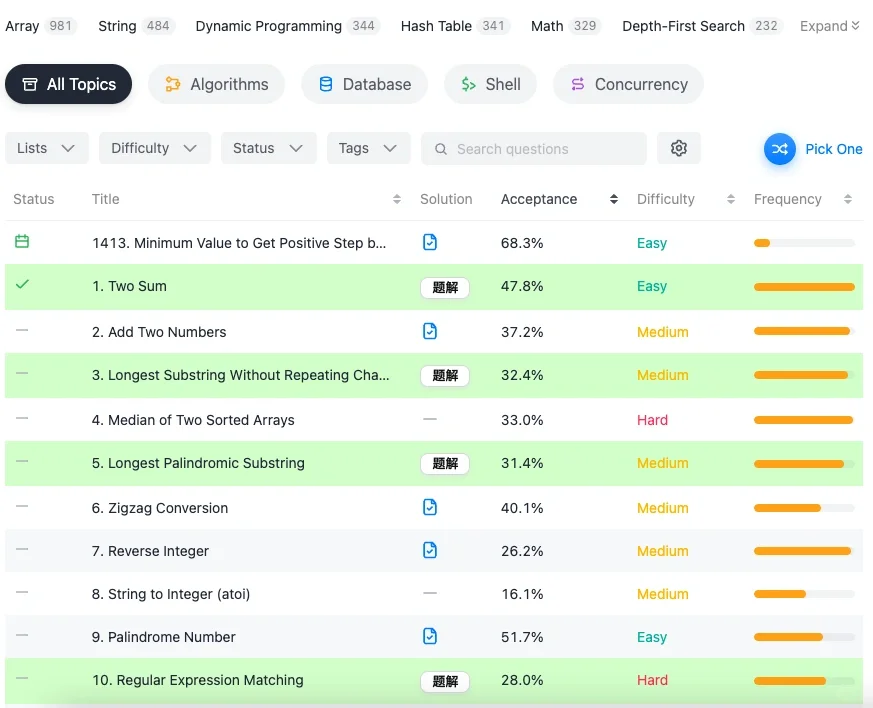Filter by Hash Table tag
Image resolution: width=873 pixels, height=708 pixels.
[455, 26]
